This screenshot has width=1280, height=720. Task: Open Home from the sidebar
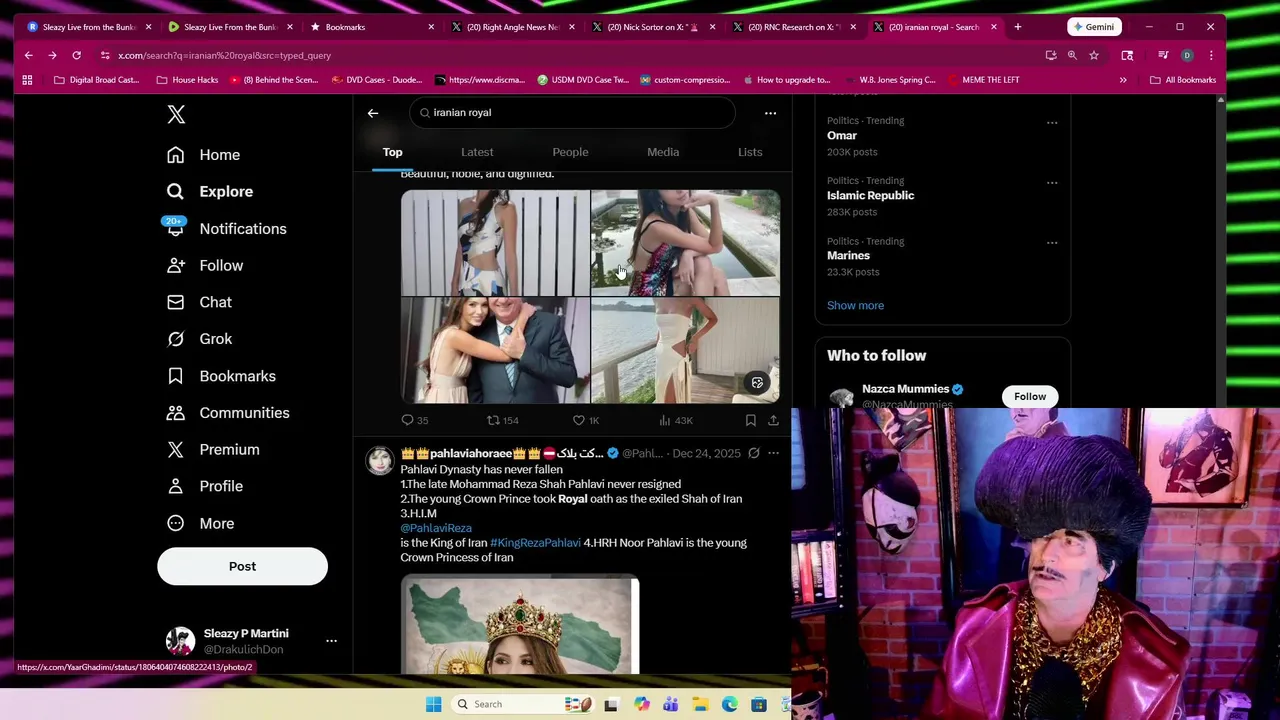(204, 155)
